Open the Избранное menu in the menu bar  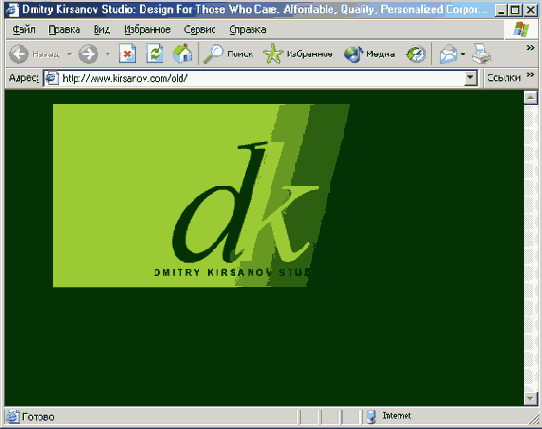[x=147, y=30]
